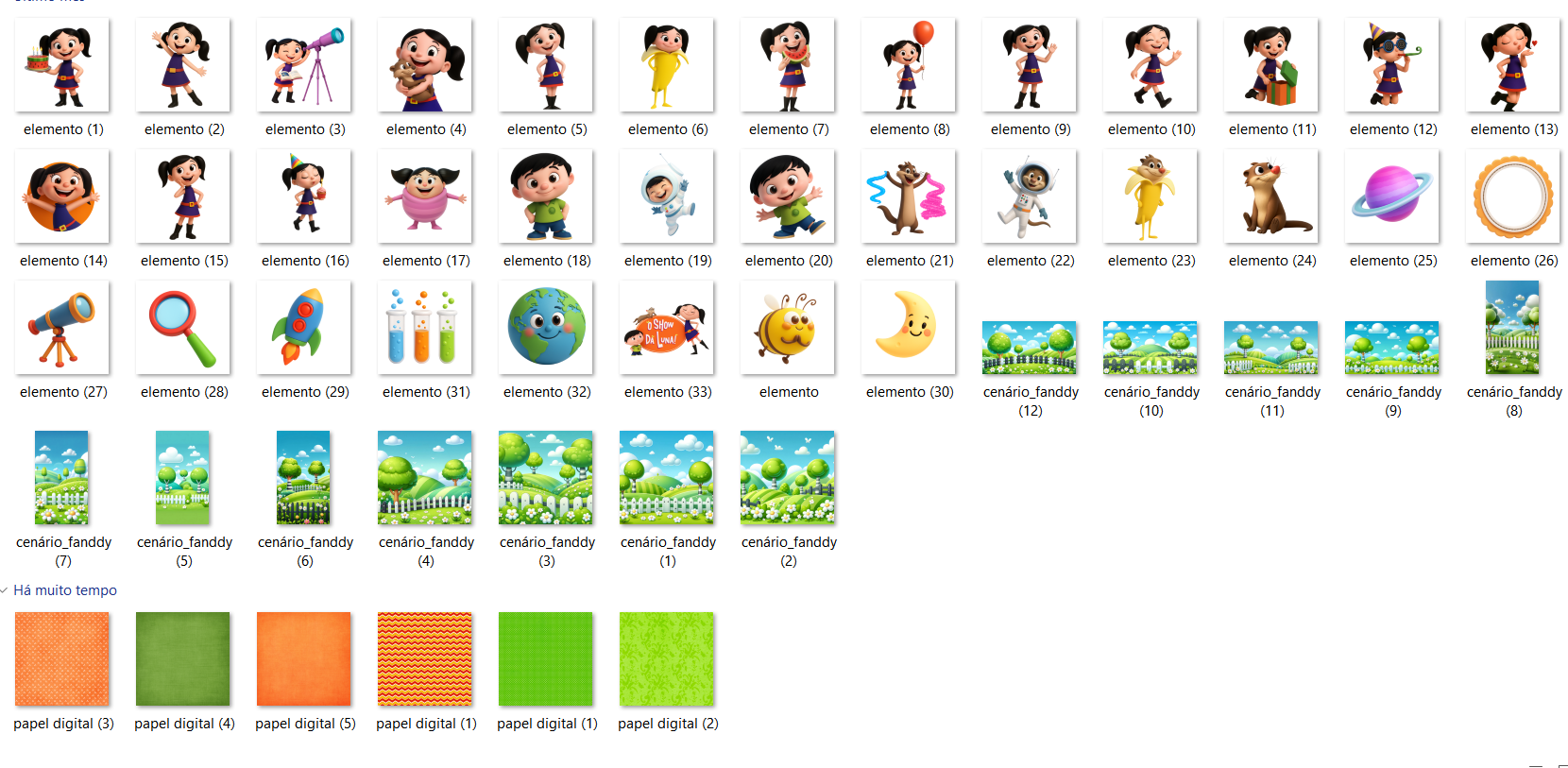The height and width of the screenshot is (768, 1568).
Task: Select the light green leaf-pattern papel digital (2)
Action: (x=667, y=658)
